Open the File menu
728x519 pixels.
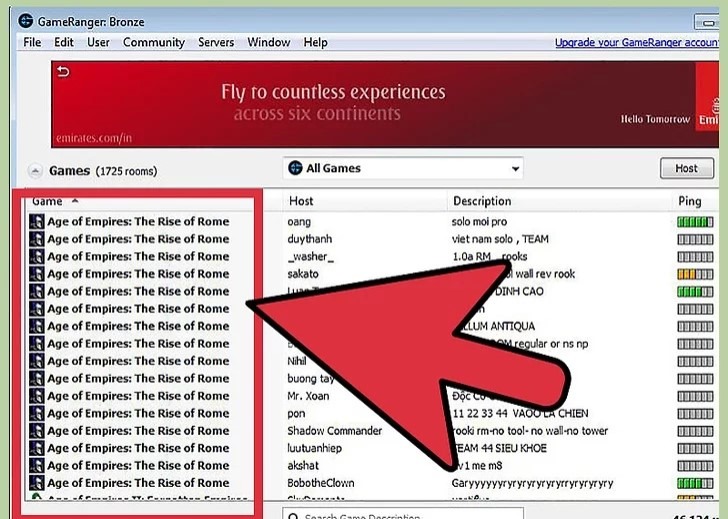click(32, 42)
